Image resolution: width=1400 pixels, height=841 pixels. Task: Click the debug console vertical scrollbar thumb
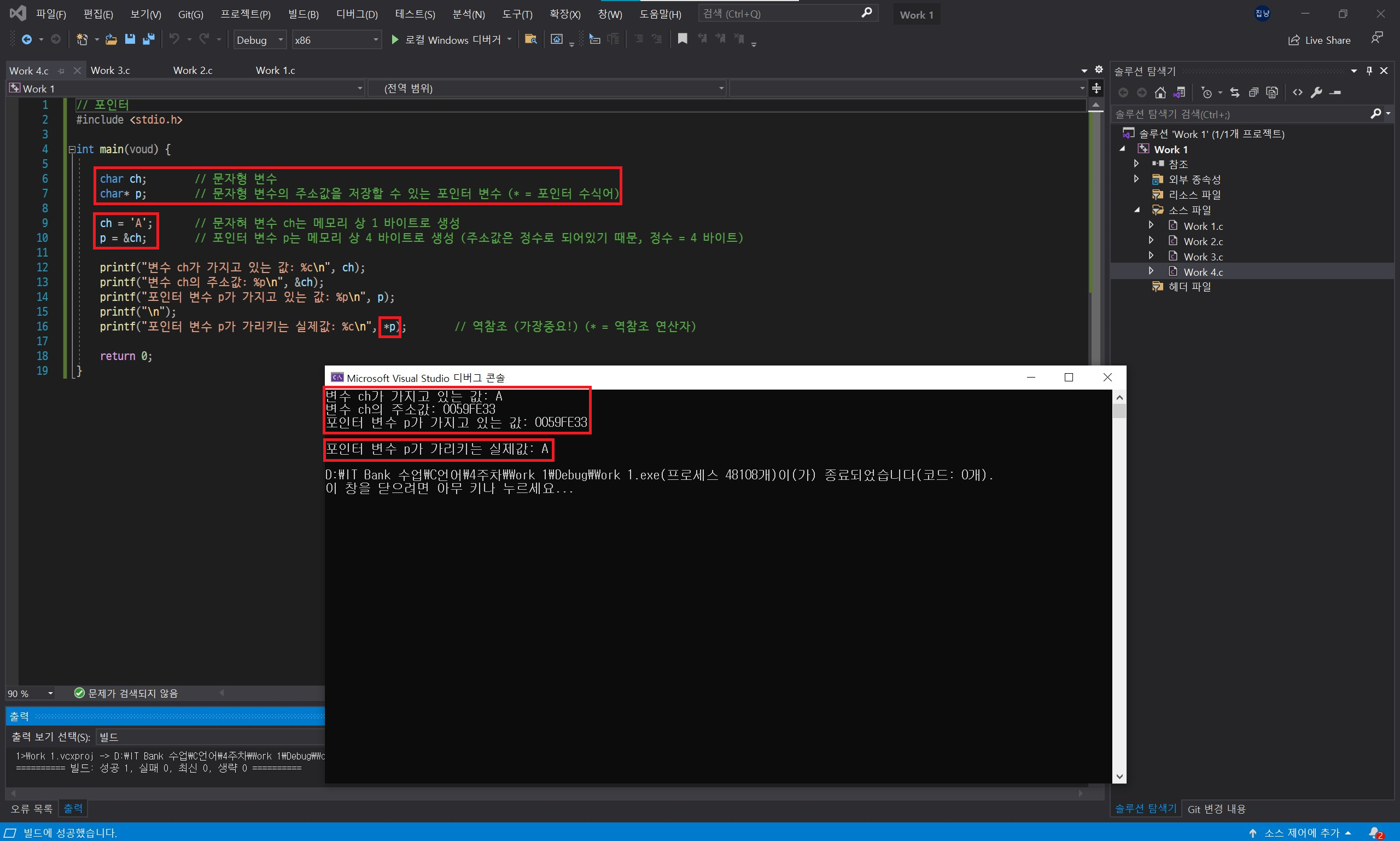(x=1119, y=411)
